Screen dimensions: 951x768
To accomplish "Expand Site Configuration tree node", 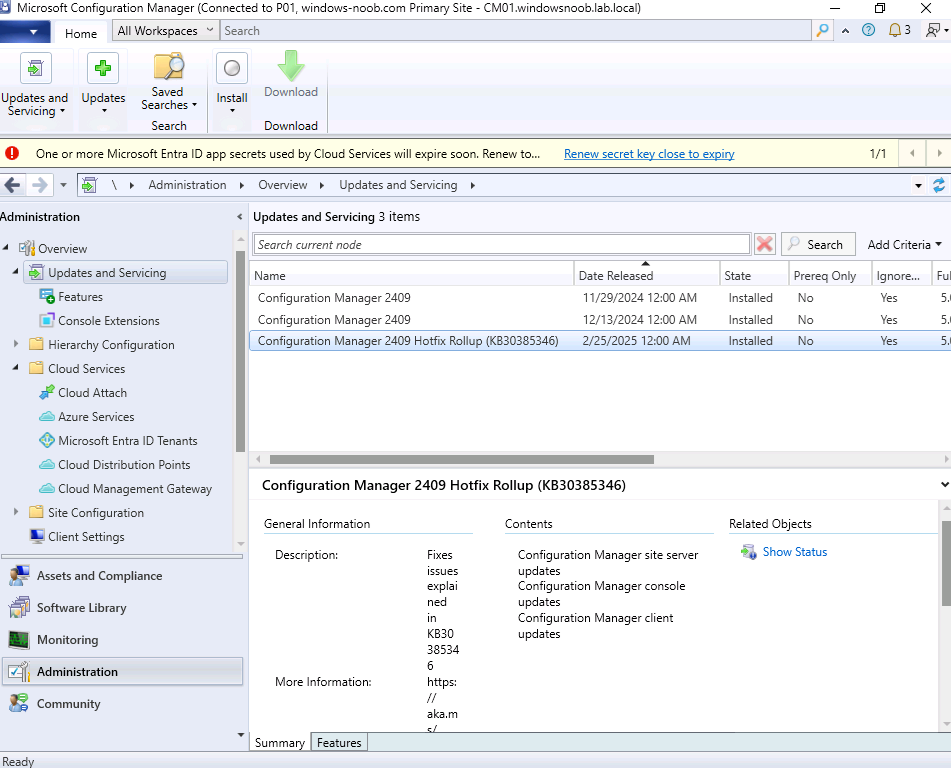I will click(x=16, y=512).
